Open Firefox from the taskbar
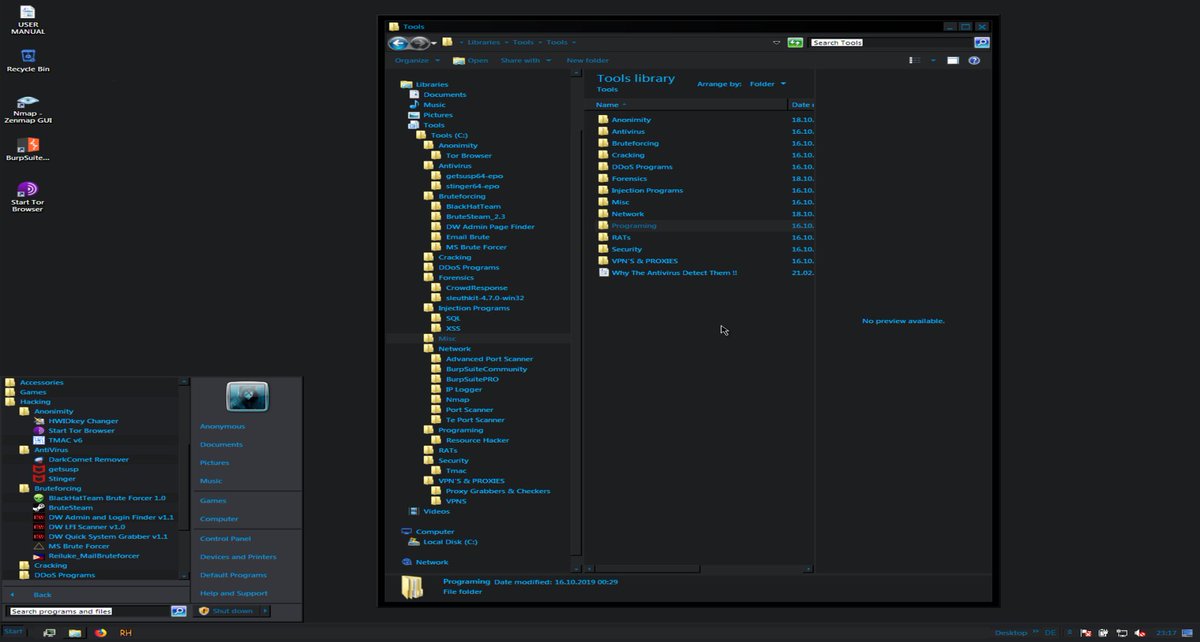Screen dimensions: 1200x642 [100, 632]
